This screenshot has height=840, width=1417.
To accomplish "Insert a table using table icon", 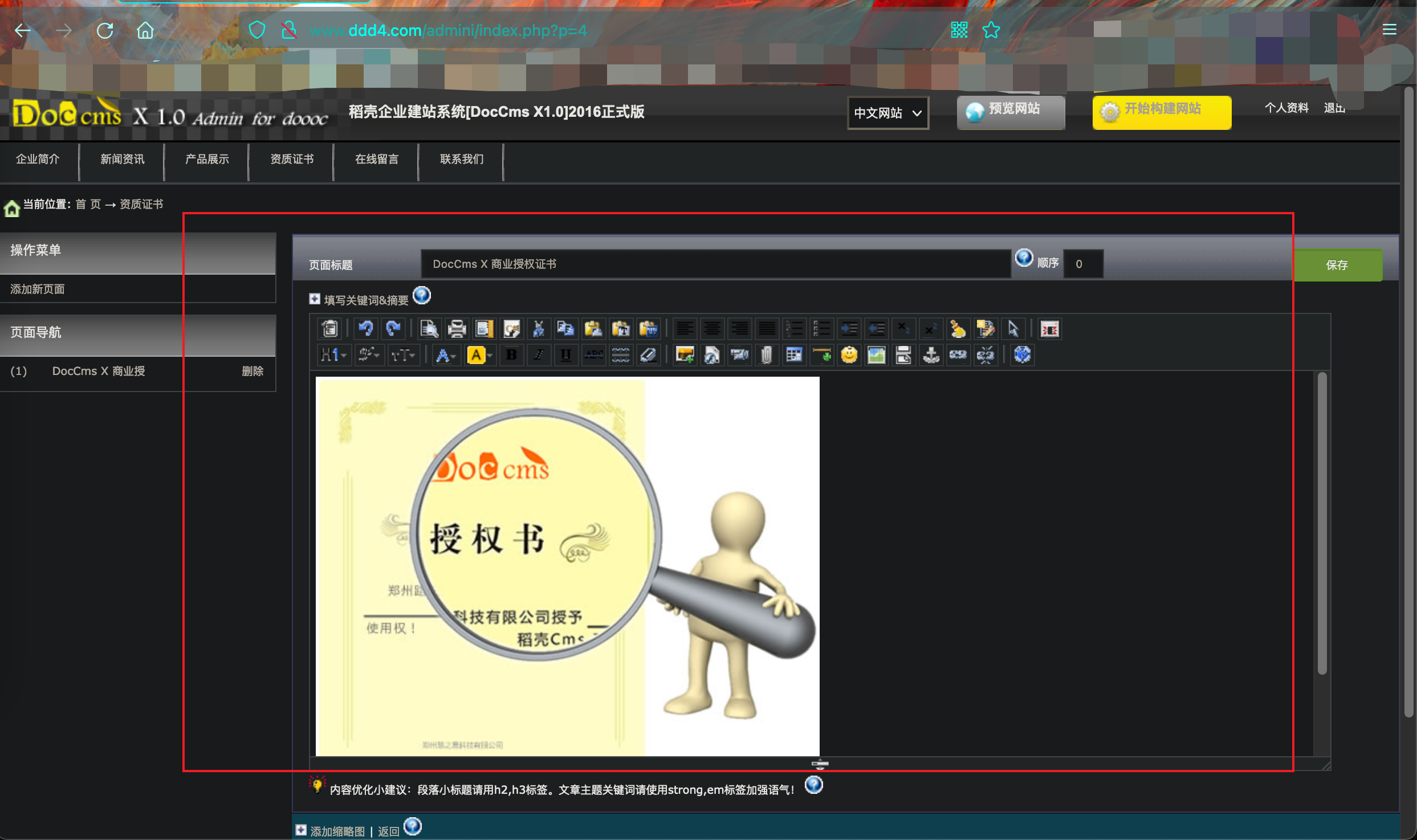I will tap(794, 355).
